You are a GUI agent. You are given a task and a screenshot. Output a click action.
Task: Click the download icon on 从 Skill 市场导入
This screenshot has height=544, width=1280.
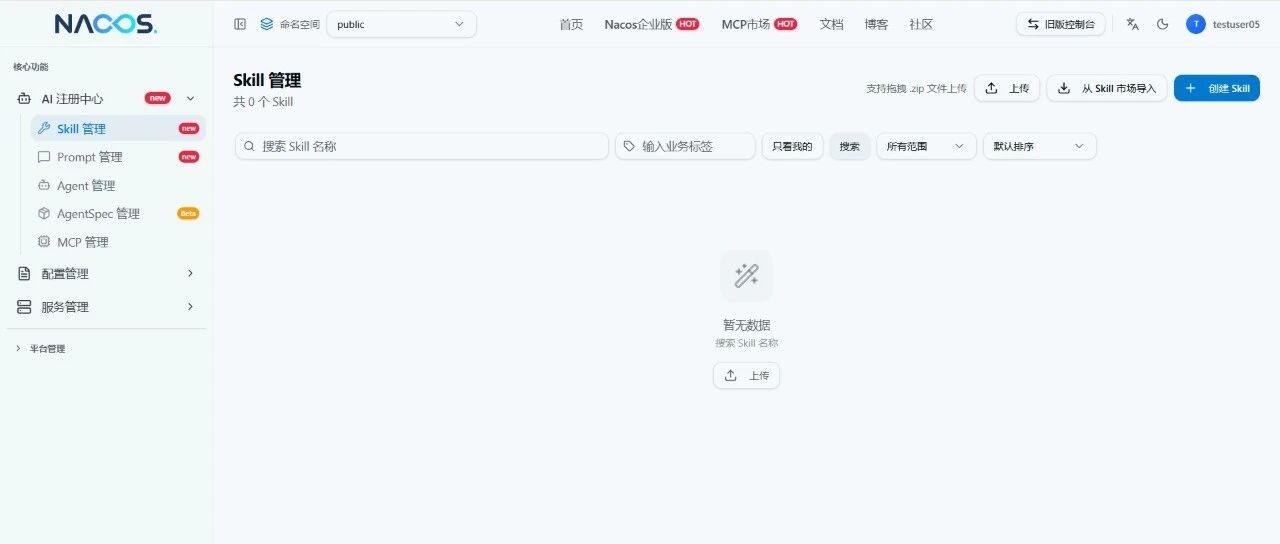pos(1065,88)
